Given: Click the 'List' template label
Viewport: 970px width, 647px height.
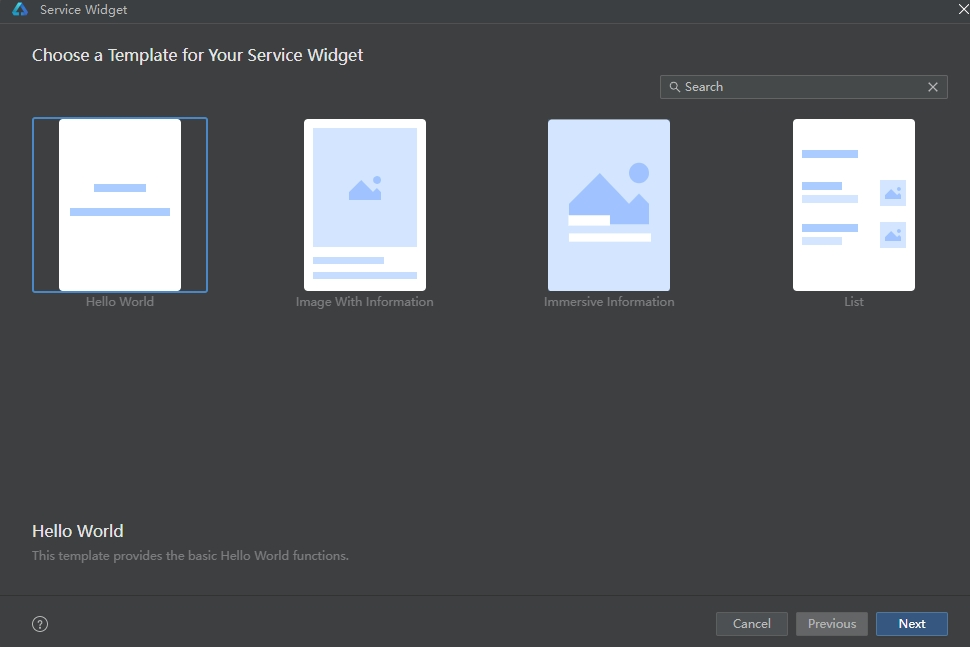Looking at the screenshot, I should tap(854, 302).
